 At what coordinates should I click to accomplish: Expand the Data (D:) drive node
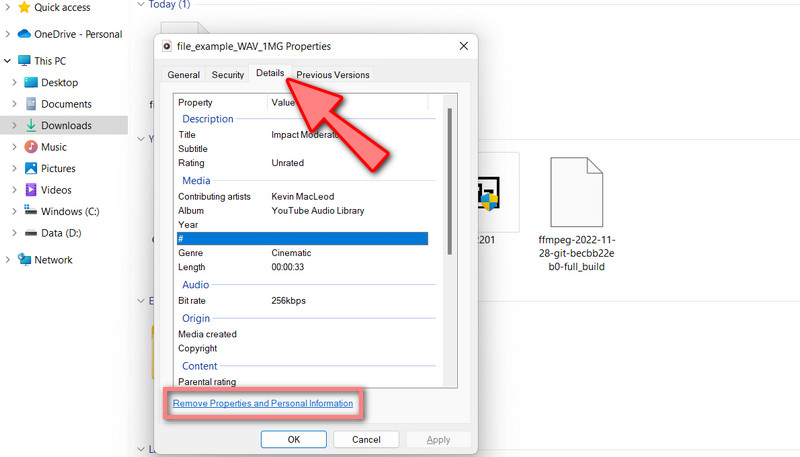[x=14, y=233]
